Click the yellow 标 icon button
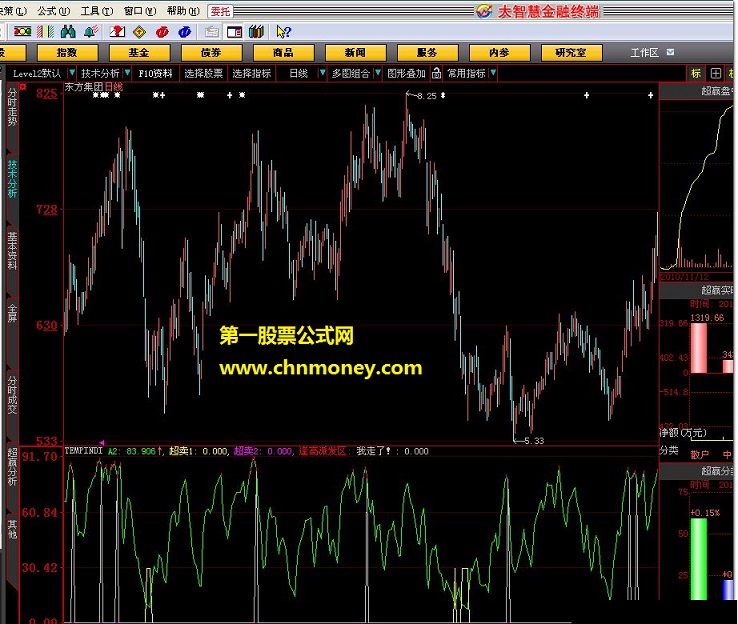 [696, 73]
